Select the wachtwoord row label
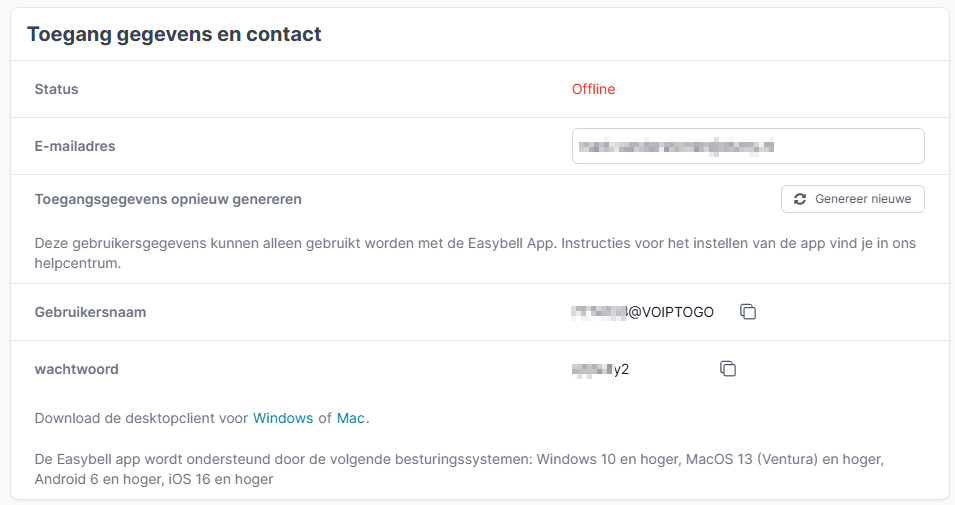Viewport: 955px width, 505px height. click(76, 369)
